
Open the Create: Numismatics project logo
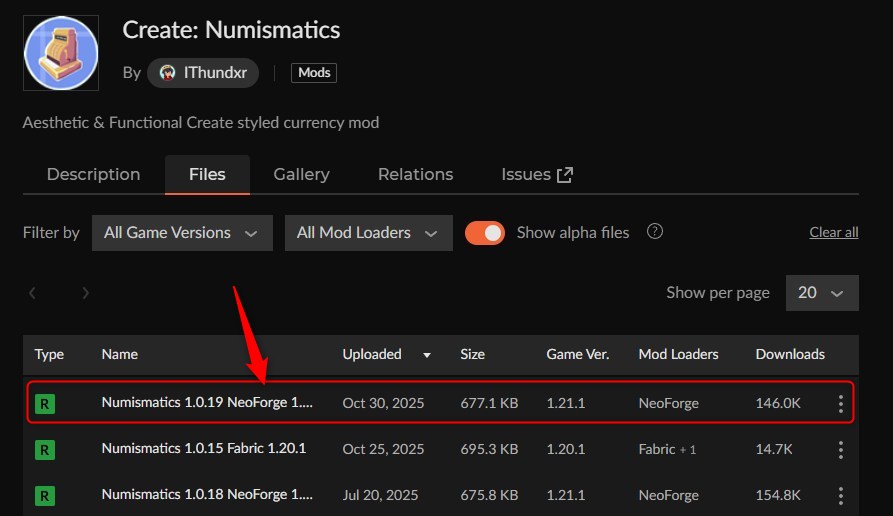[x=61, y=53]
